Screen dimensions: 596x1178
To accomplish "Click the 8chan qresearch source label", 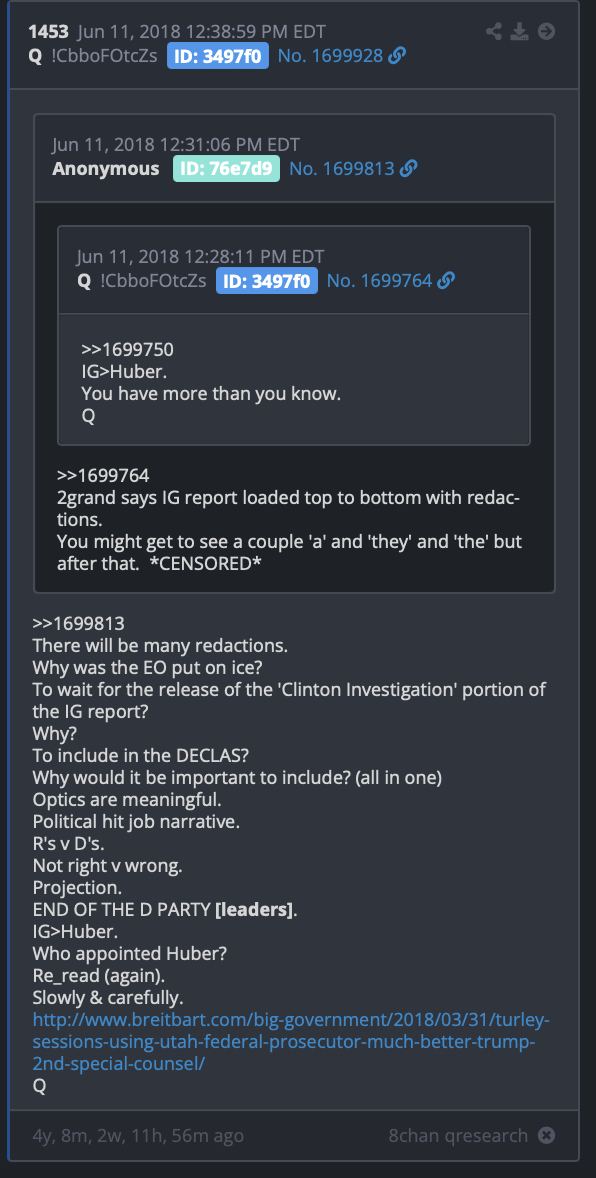I will tap(458, 1135).
